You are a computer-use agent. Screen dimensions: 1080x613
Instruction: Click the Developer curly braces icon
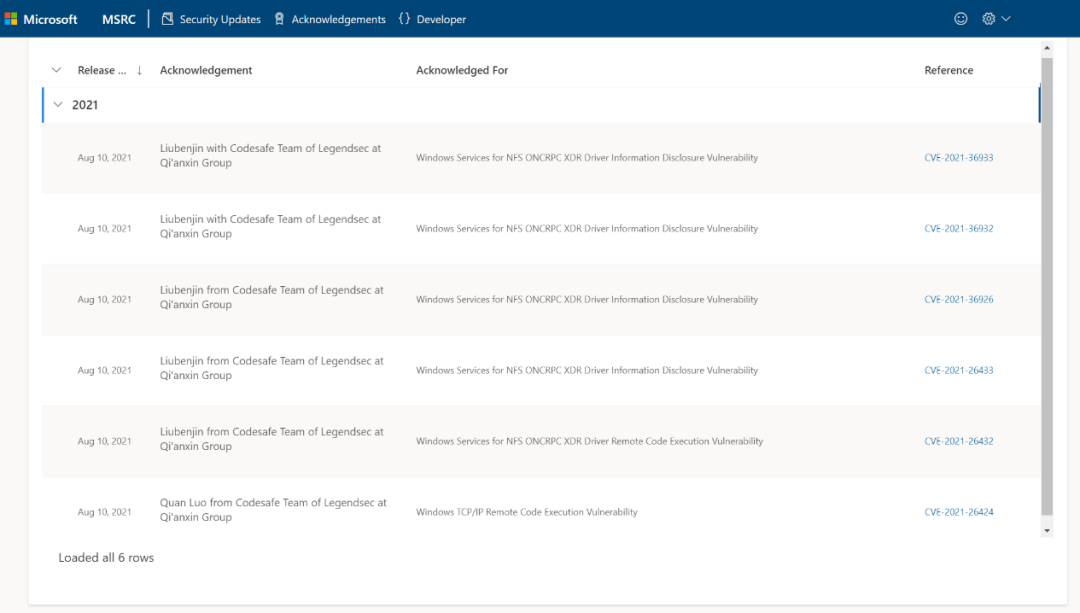[404, 19]
